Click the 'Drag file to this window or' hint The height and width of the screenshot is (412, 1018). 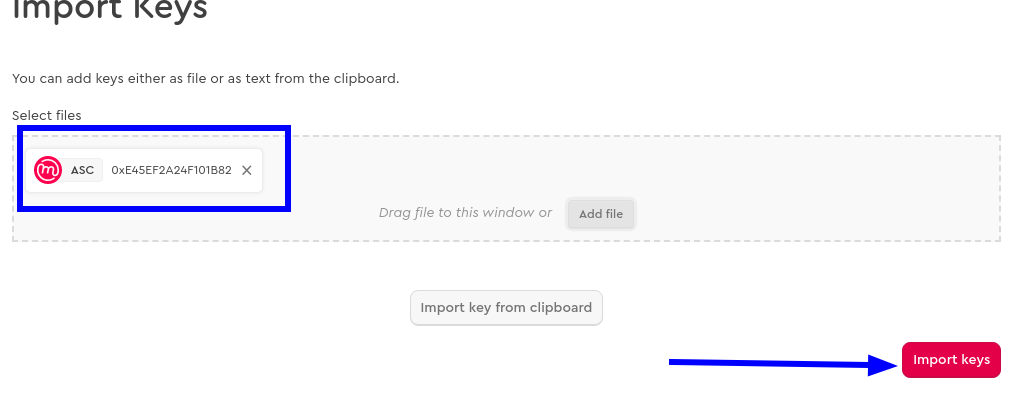click(465, 213)
